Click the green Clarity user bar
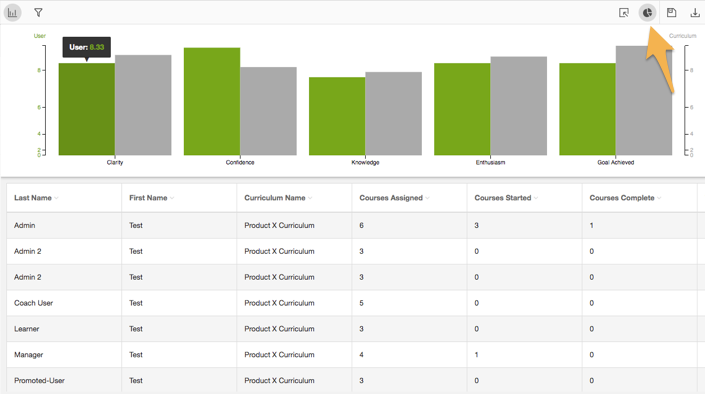This screenshot has height=394, width=705. [x=87, y=109]
